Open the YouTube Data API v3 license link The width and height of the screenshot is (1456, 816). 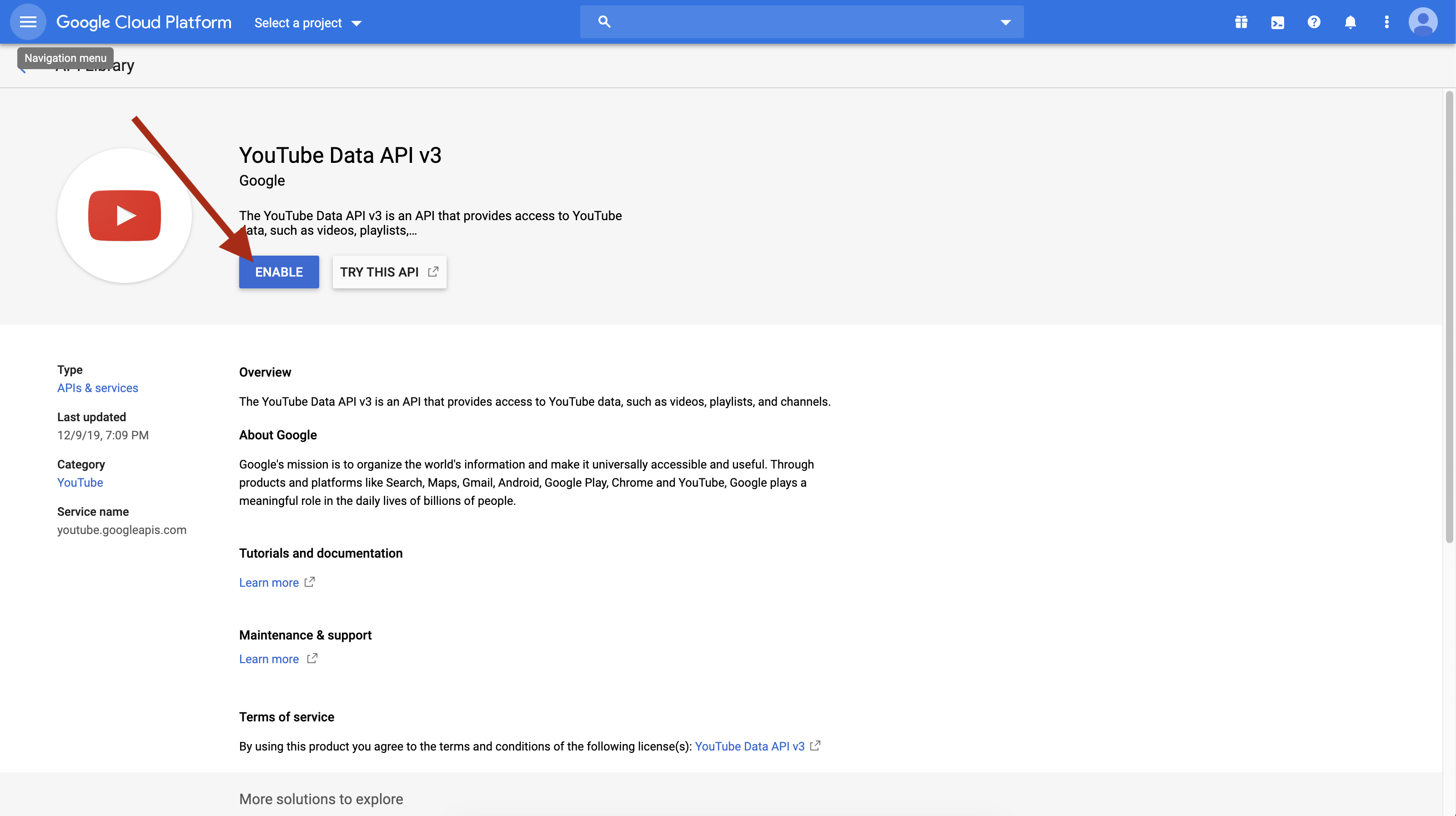[749, 746]
